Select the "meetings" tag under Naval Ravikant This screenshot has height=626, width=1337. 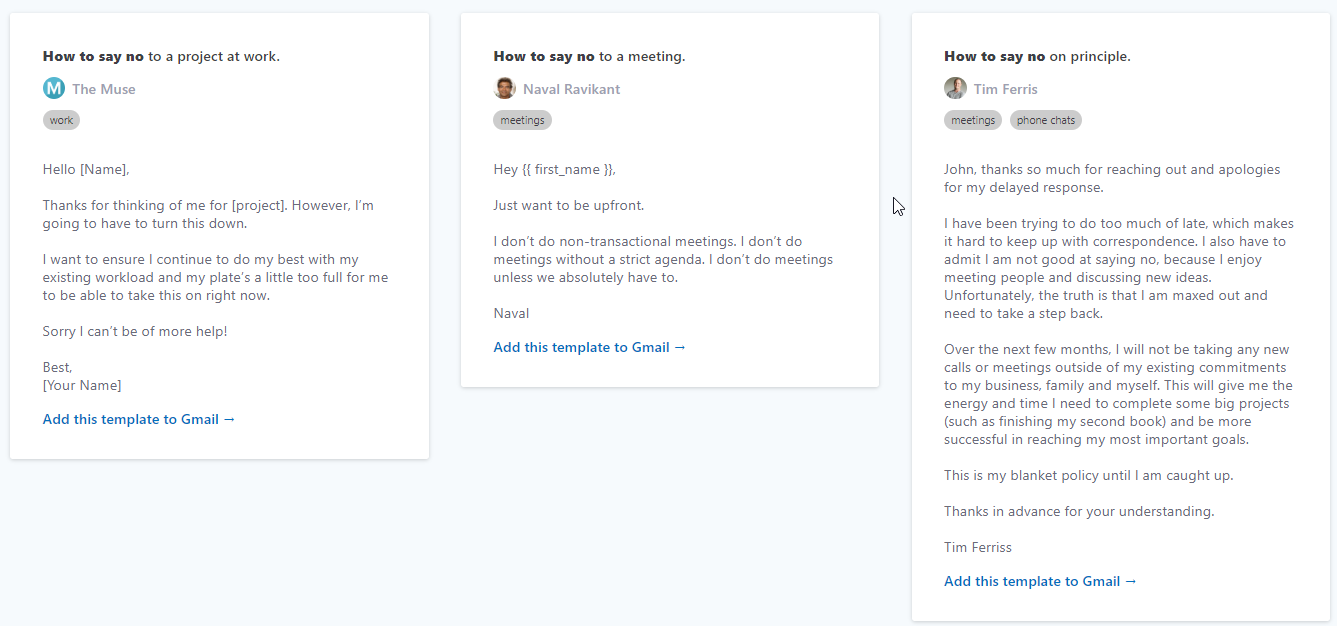tap(522, 120)
